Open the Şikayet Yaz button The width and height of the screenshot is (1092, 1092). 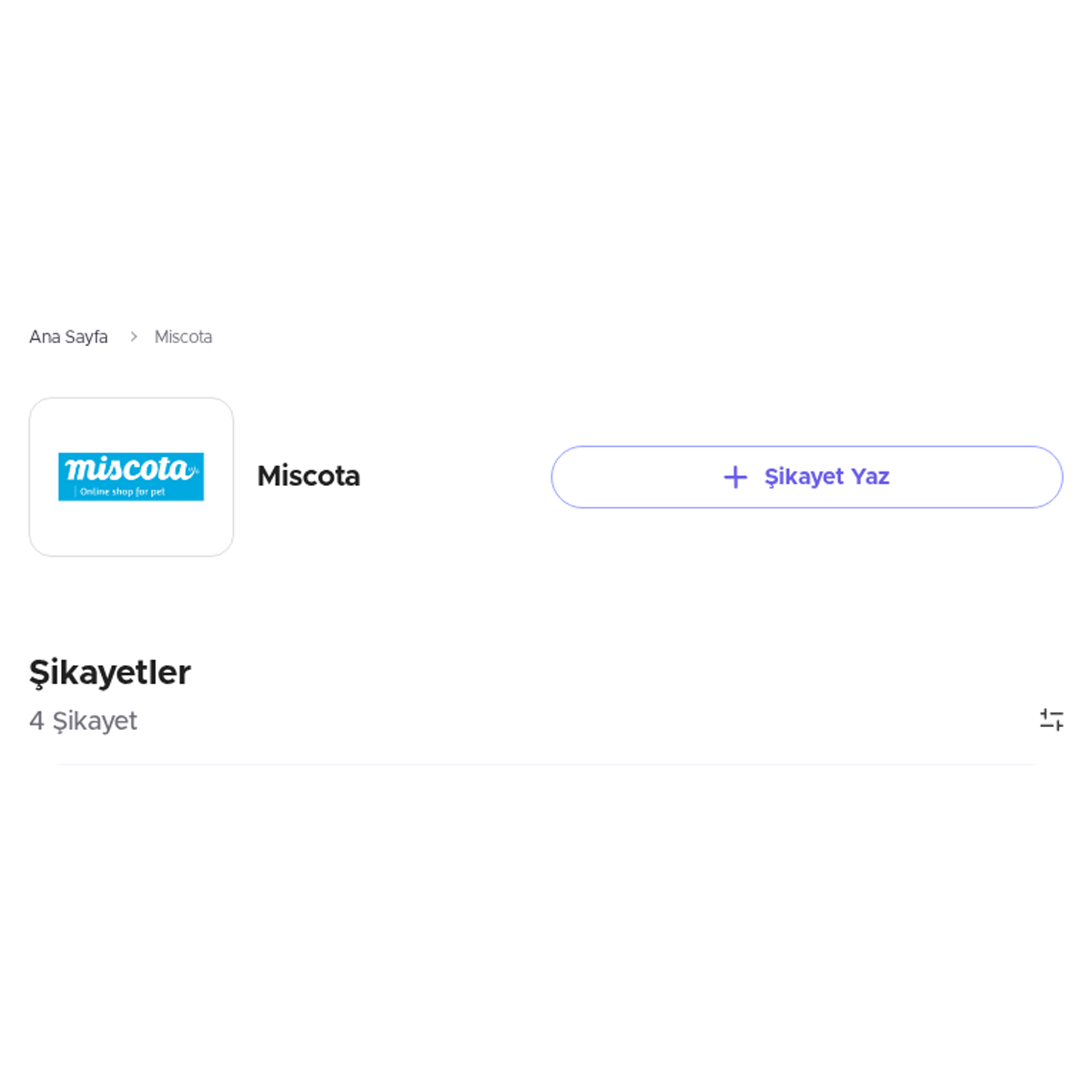[x=806, y=477]
